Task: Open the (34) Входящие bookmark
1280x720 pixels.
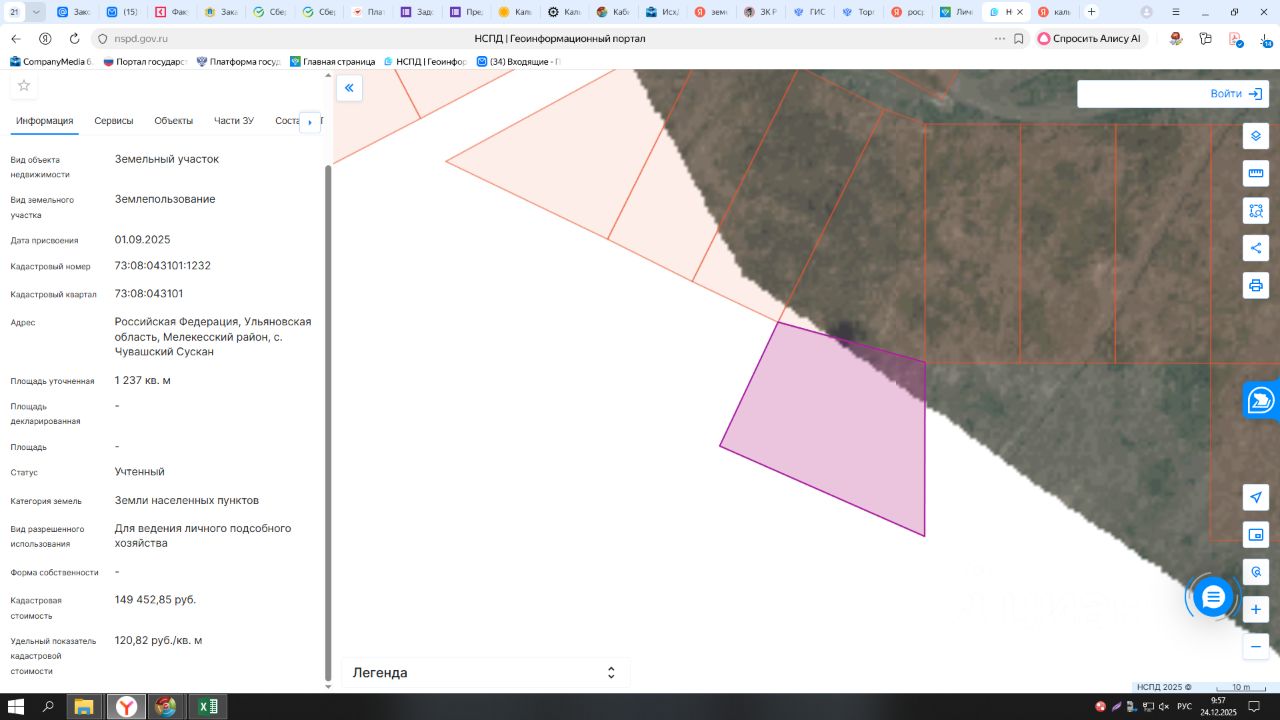Action: [x=518, y=61]
